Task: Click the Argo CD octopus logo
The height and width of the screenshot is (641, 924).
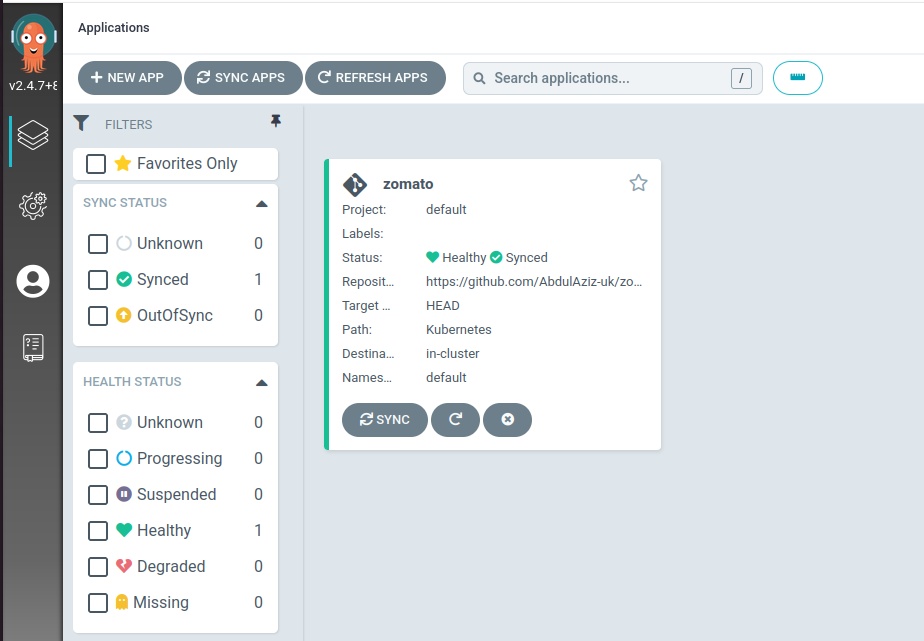Action: tap(33, 42)
